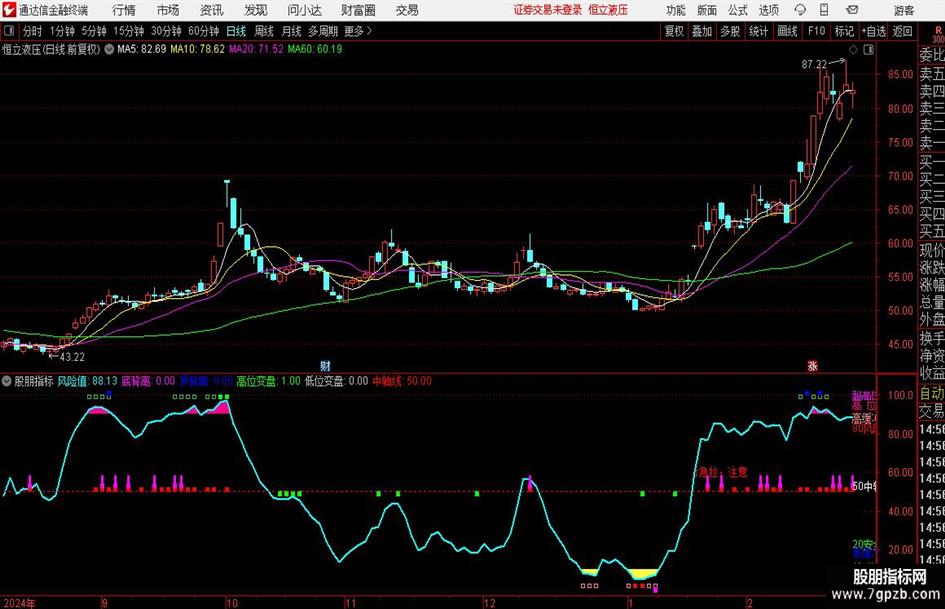945x609 pixels.
Task: Click the MA10: 78.62 label
Action: pos(198,49)
